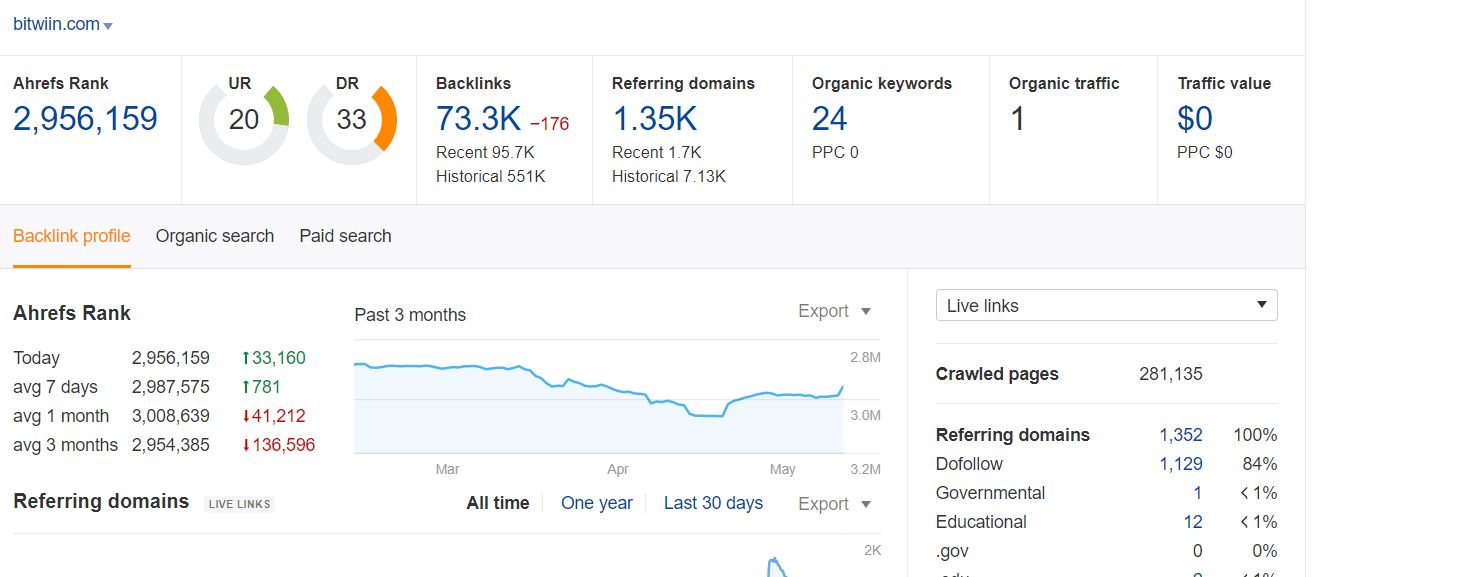The height and width of the screenshot is (577, 1476).
Task: Open the bitwiin.com domain dropdown
Action: 63,25
